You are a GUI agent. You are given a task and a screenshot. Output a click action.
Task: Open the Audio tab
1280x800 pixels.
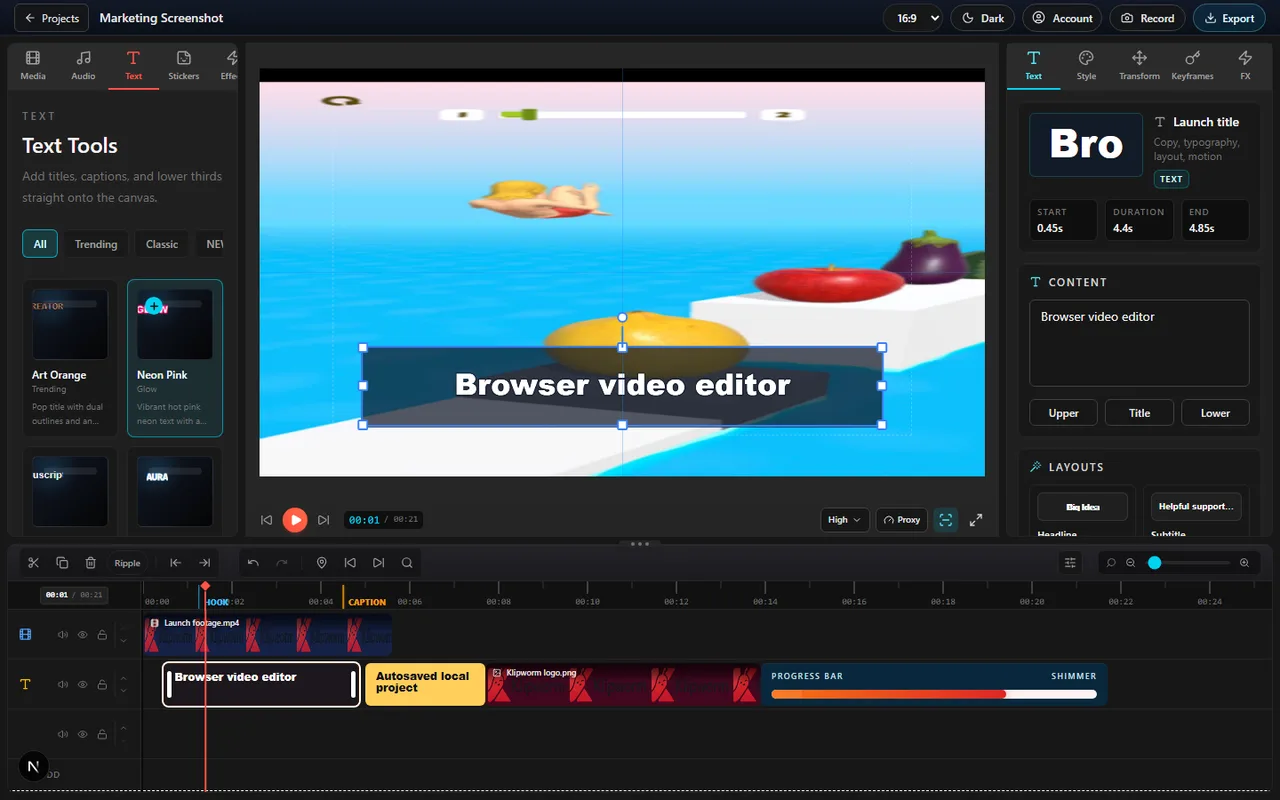pos(83,65)
